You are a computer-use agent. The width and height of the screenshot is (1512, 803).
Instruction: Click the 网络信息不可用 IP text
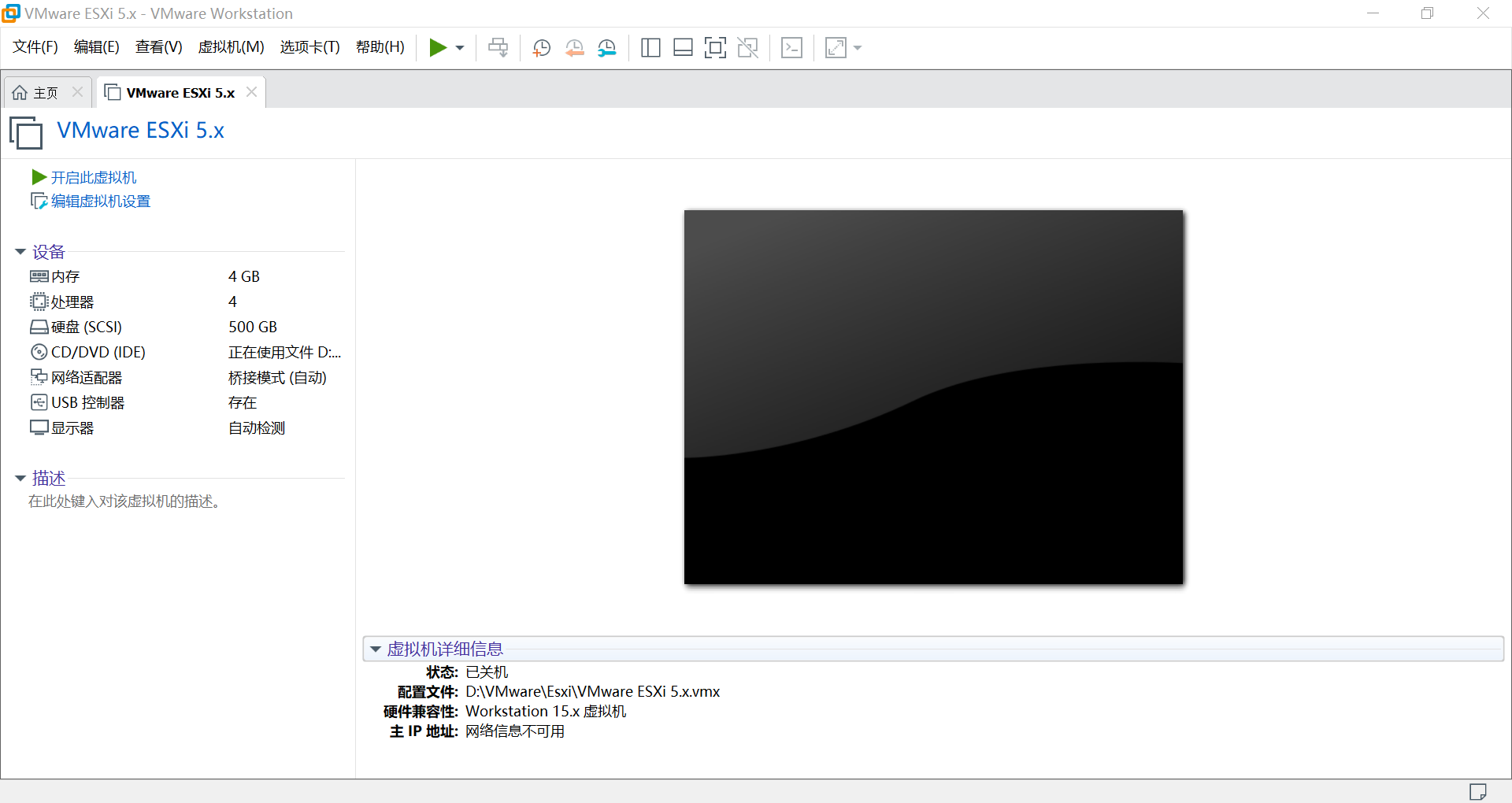[515, 731]
